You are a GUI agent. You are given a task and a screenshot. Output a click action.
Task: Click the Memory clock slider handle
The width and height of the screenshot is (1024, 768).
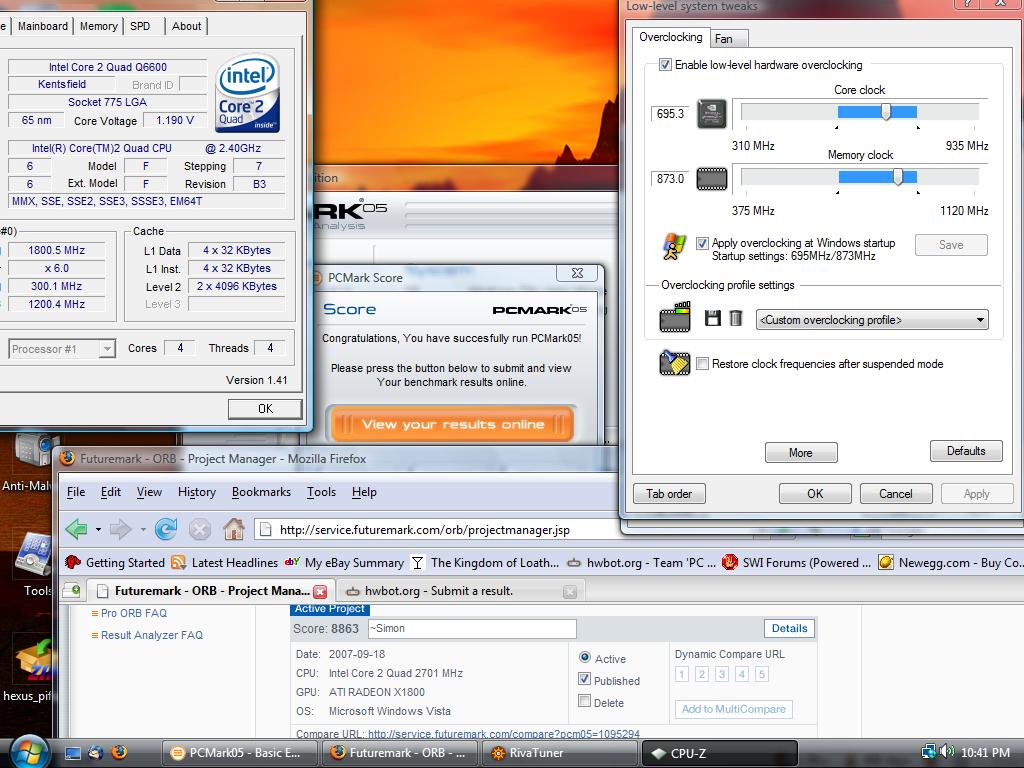[x=898, y=176]
